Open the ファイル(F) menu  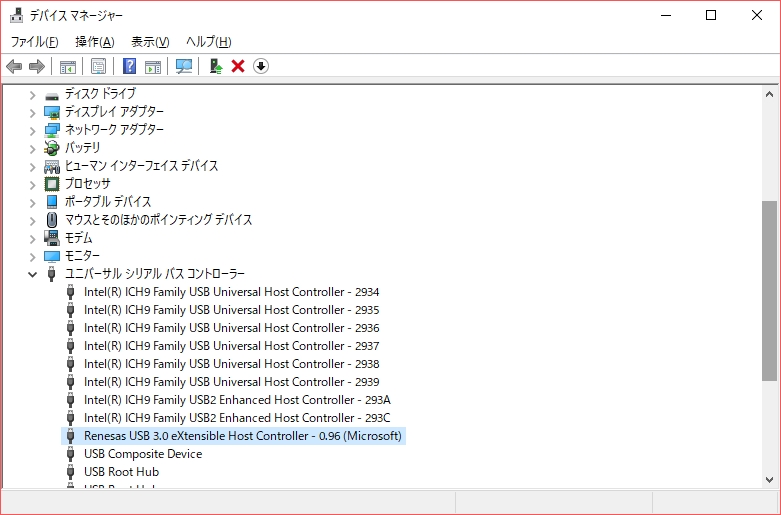pyautogui.click(x=34, y=42)
